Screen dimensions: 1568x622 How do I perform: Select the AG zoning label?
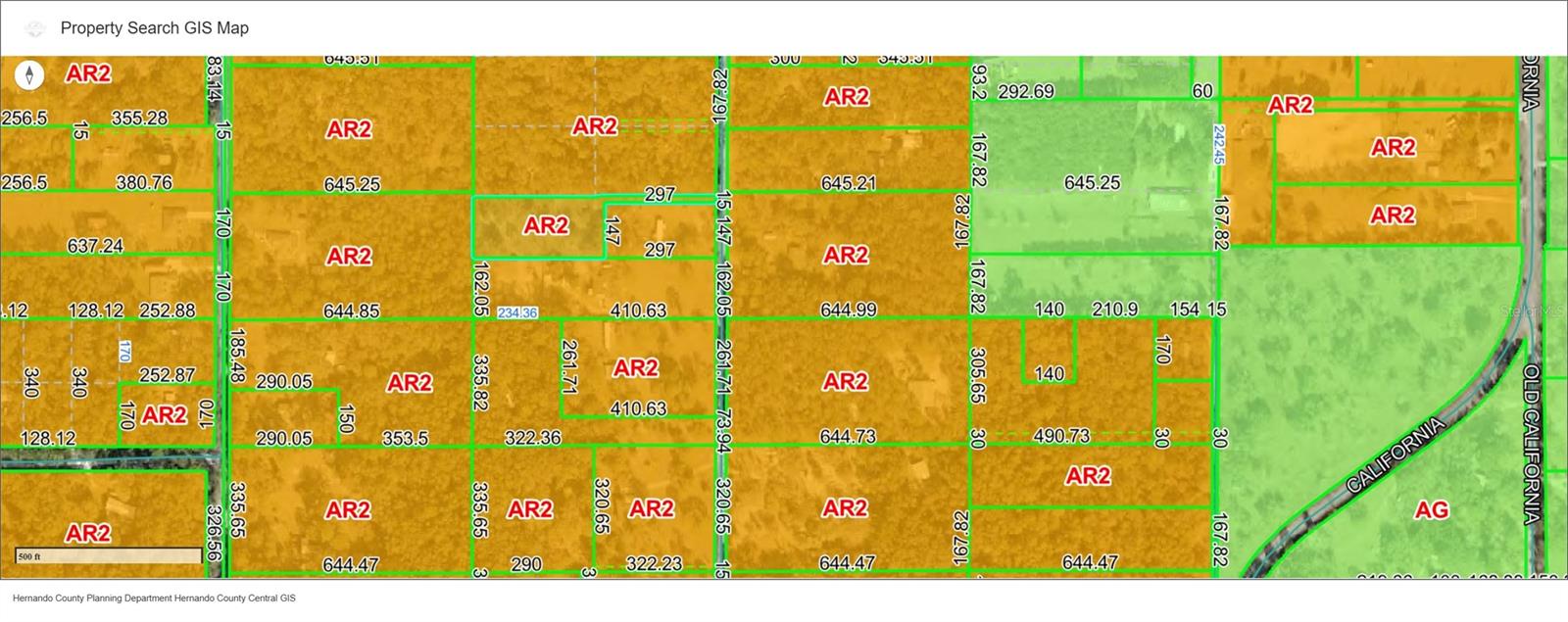(x=1432, y=509)
